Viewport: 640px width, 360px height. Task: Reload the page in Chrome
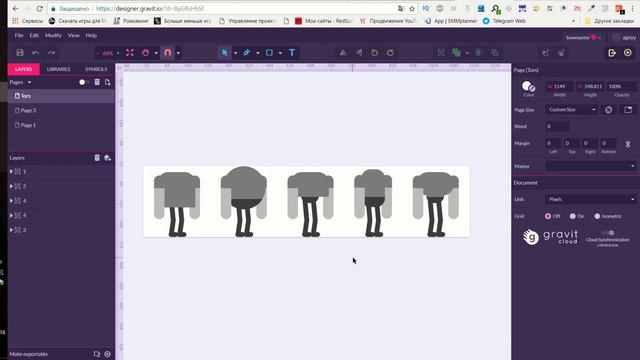pyautogui.click(x=40, y=8)
